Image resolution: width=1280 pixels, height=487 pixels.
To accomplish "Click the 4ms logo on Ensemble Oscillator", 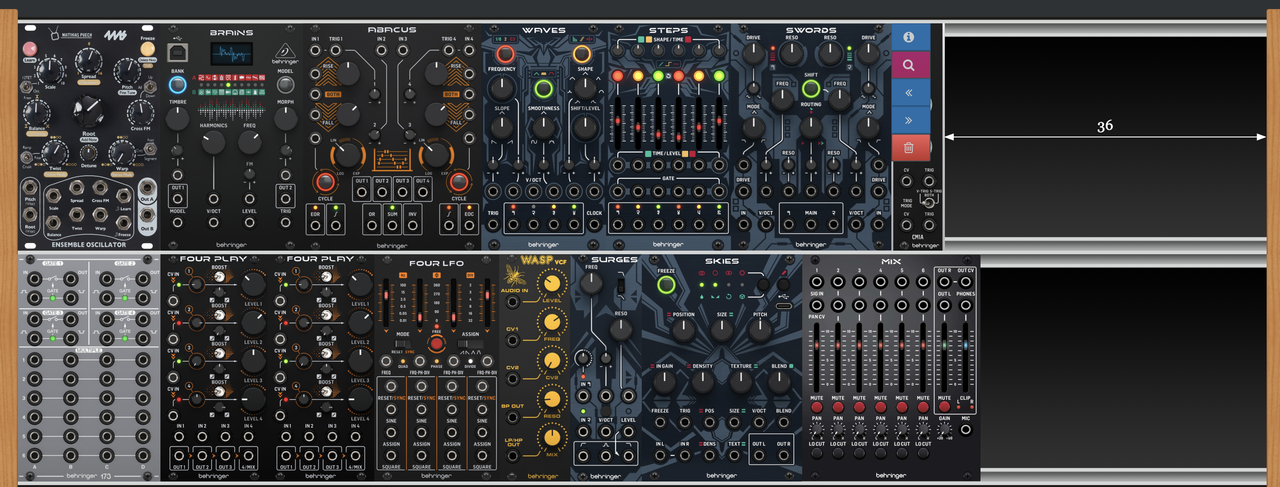I will click(x=115, y=37).
